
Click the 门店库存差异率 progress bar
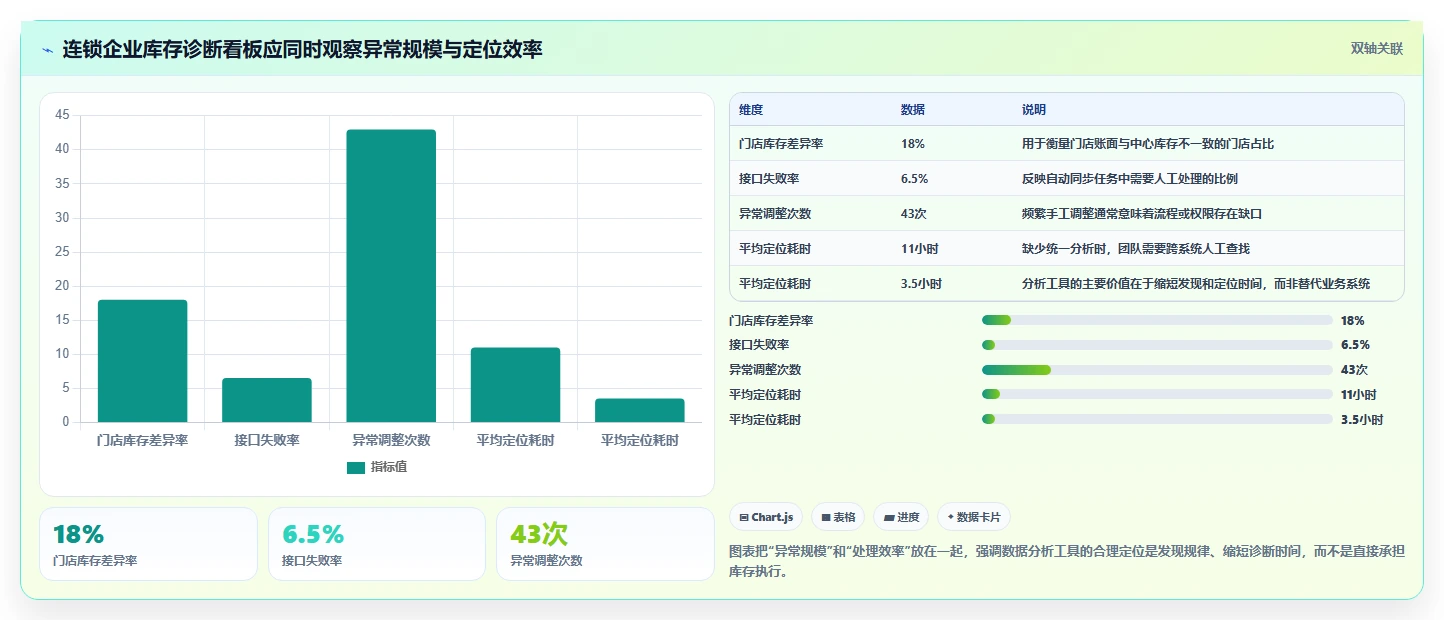[1157, 320]
